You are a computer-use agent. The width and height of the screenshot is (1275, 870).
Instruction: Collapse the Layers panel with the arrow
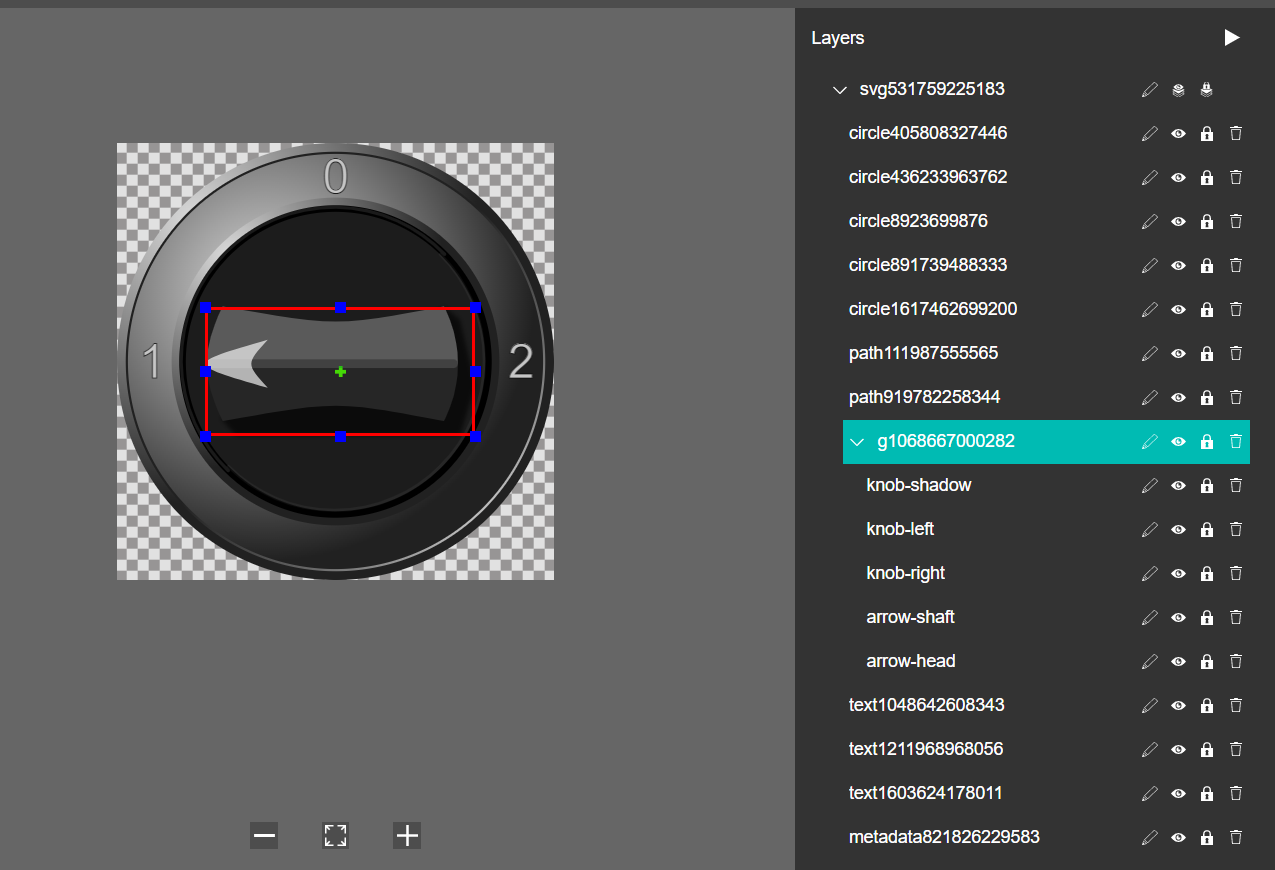pos(1232,38)
